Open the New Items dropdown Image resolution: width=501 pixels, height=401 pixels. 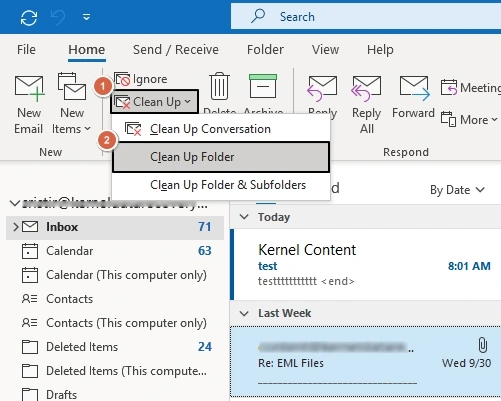pyautogui.click(x=71, y=104)
